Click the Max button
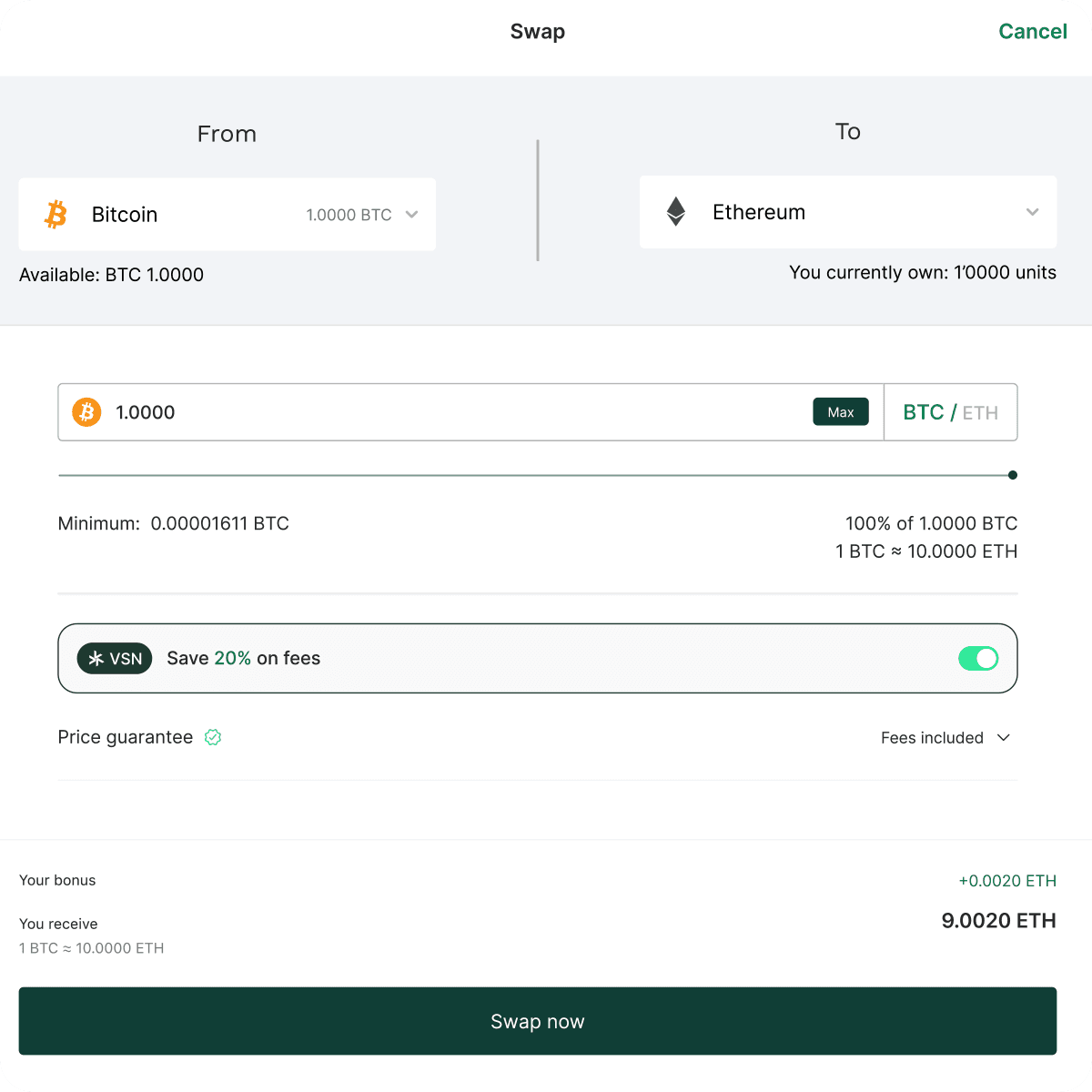Screen dimensions: 1092x1092 coord(840,411)
